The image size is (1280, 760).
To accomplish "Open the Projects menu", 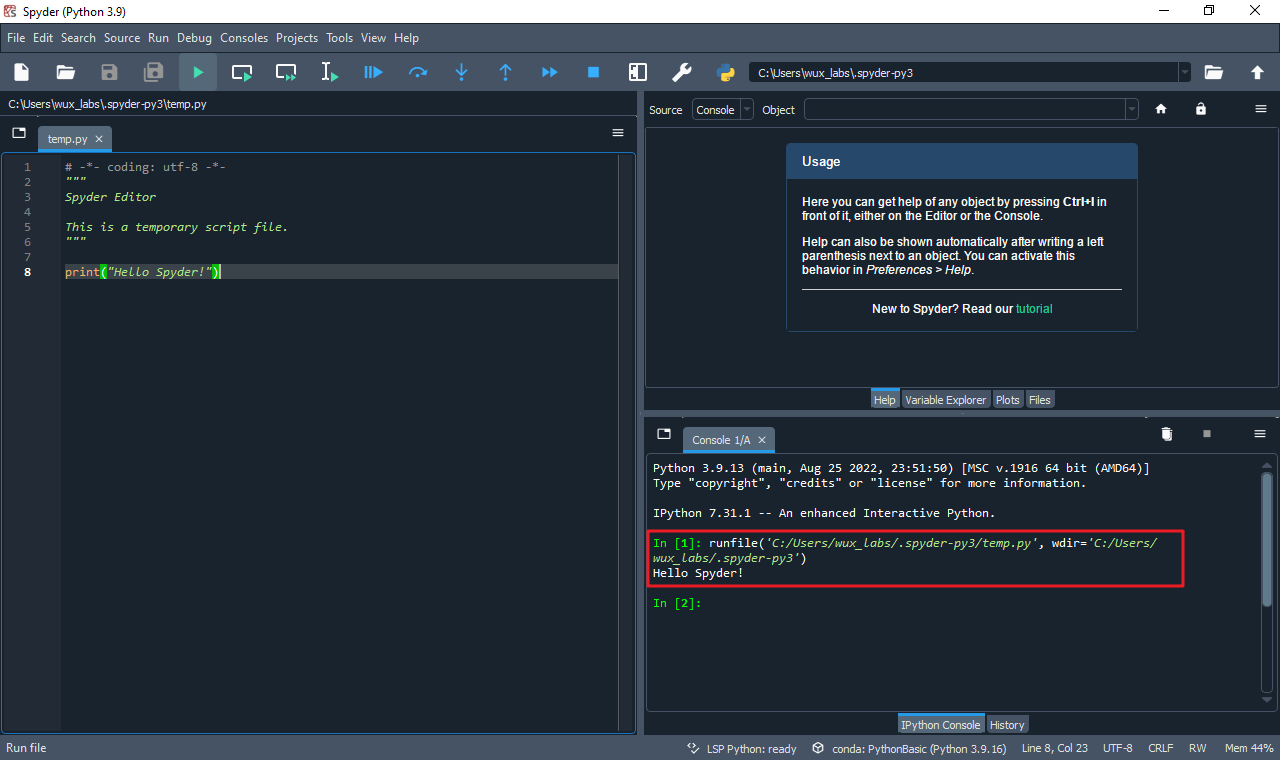I will click(x=297, y=38).
